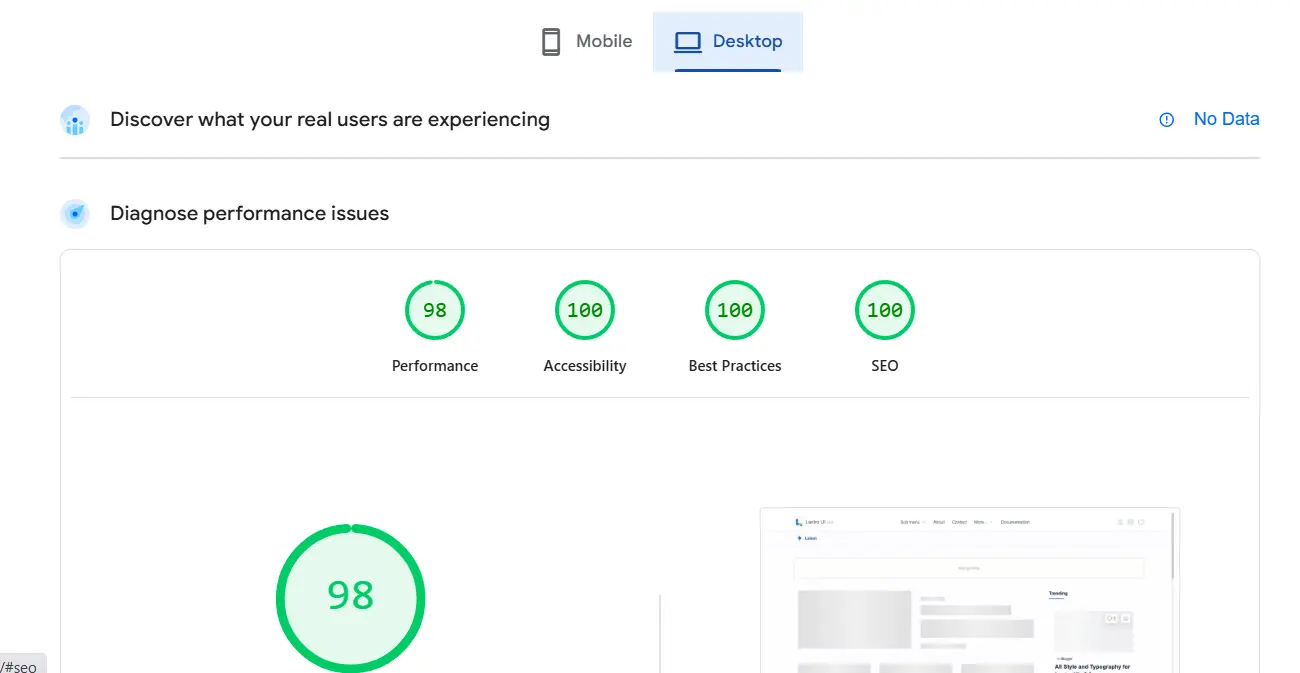Click the mobile phone icon
Screen dimensions: 1300x673
(x=551, y=42)
